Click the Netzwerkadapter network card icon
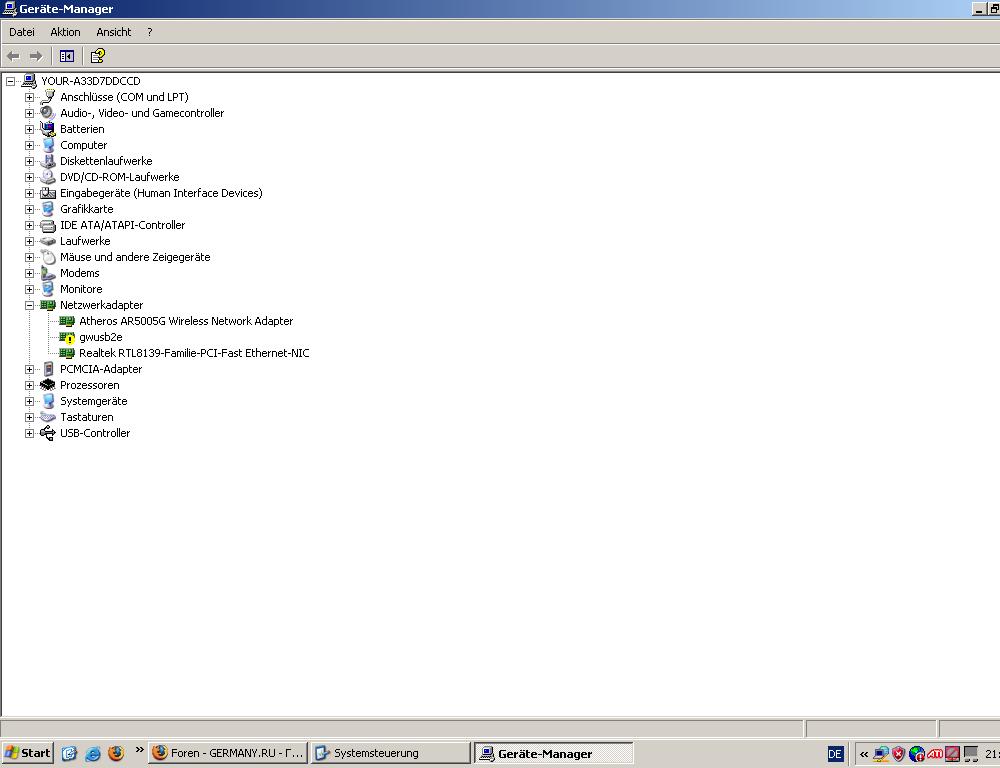The height and width of the screenshot is (768, 1000). point(48,305)
